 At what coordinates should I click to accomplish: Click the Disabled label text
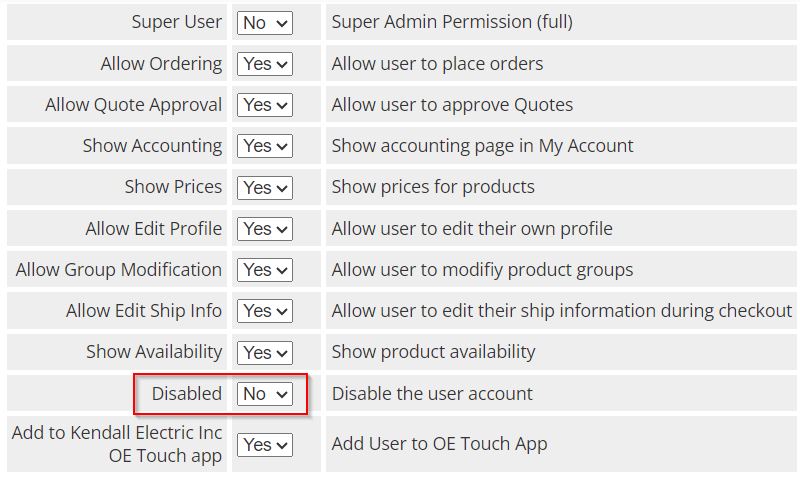pyautogui.click(x=187, y=394)
